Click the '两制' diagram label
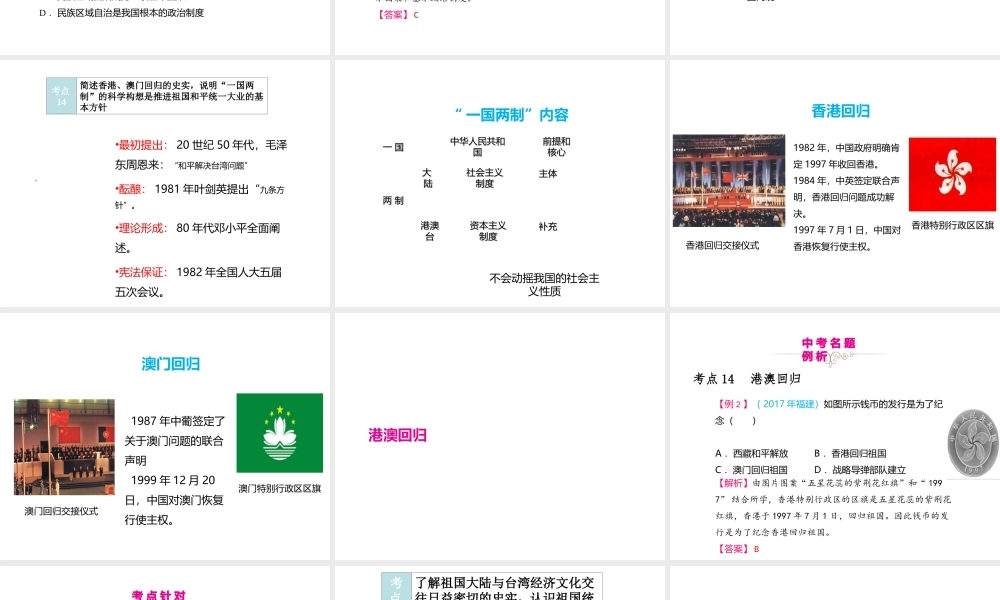1000x600 pixels. [393, 201]
